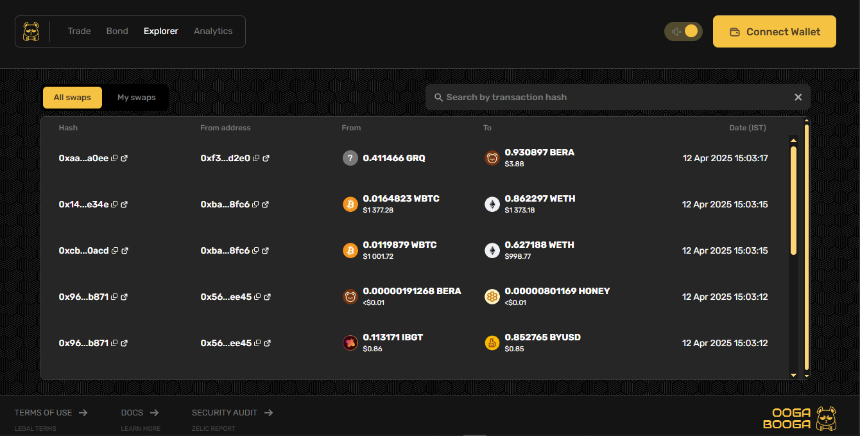
Task: Open hash 0x96...b871 externally in the HONEY row
Action: click(124, 297)
